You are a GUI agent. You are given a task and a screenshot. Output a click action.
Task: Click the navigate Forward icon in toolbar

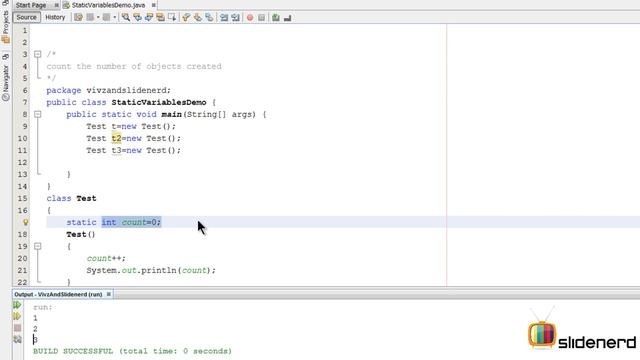coord(106,17)
